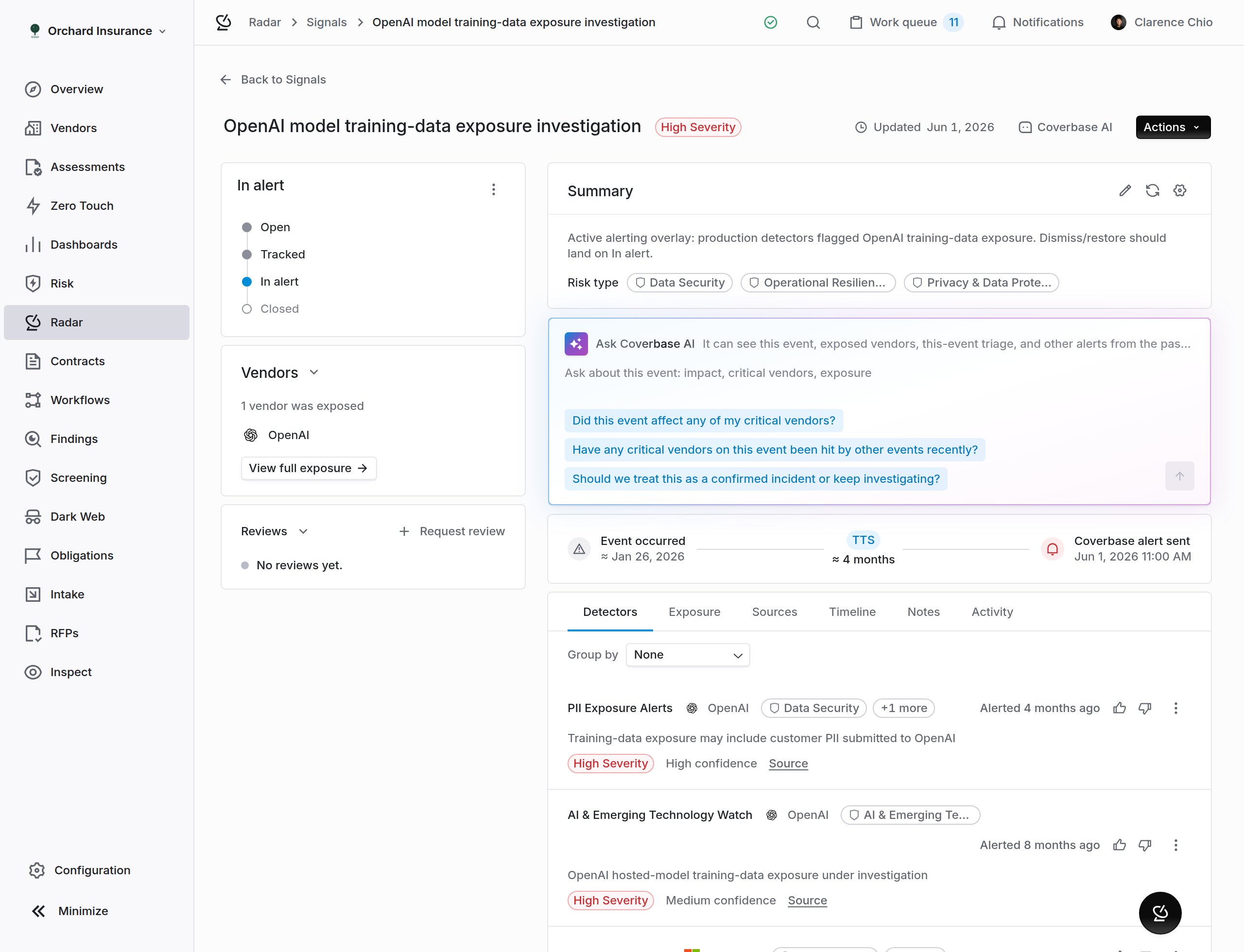Open Vendors in the sidebar
Screen dimensions: 1244x952
coord(96,128)
